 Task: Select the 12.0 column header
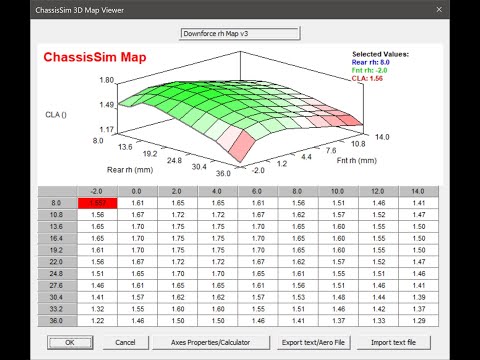click(379, 191)
